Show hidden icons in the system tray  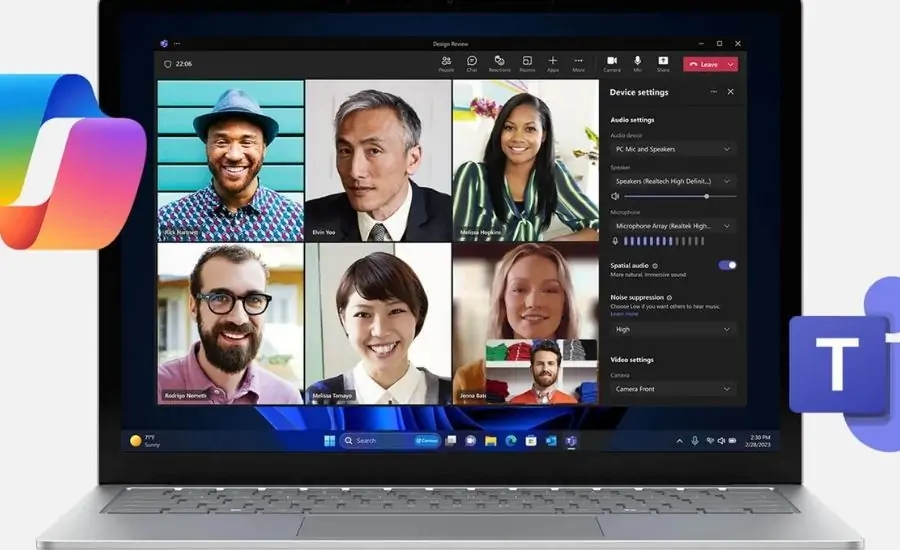(680, 441)
